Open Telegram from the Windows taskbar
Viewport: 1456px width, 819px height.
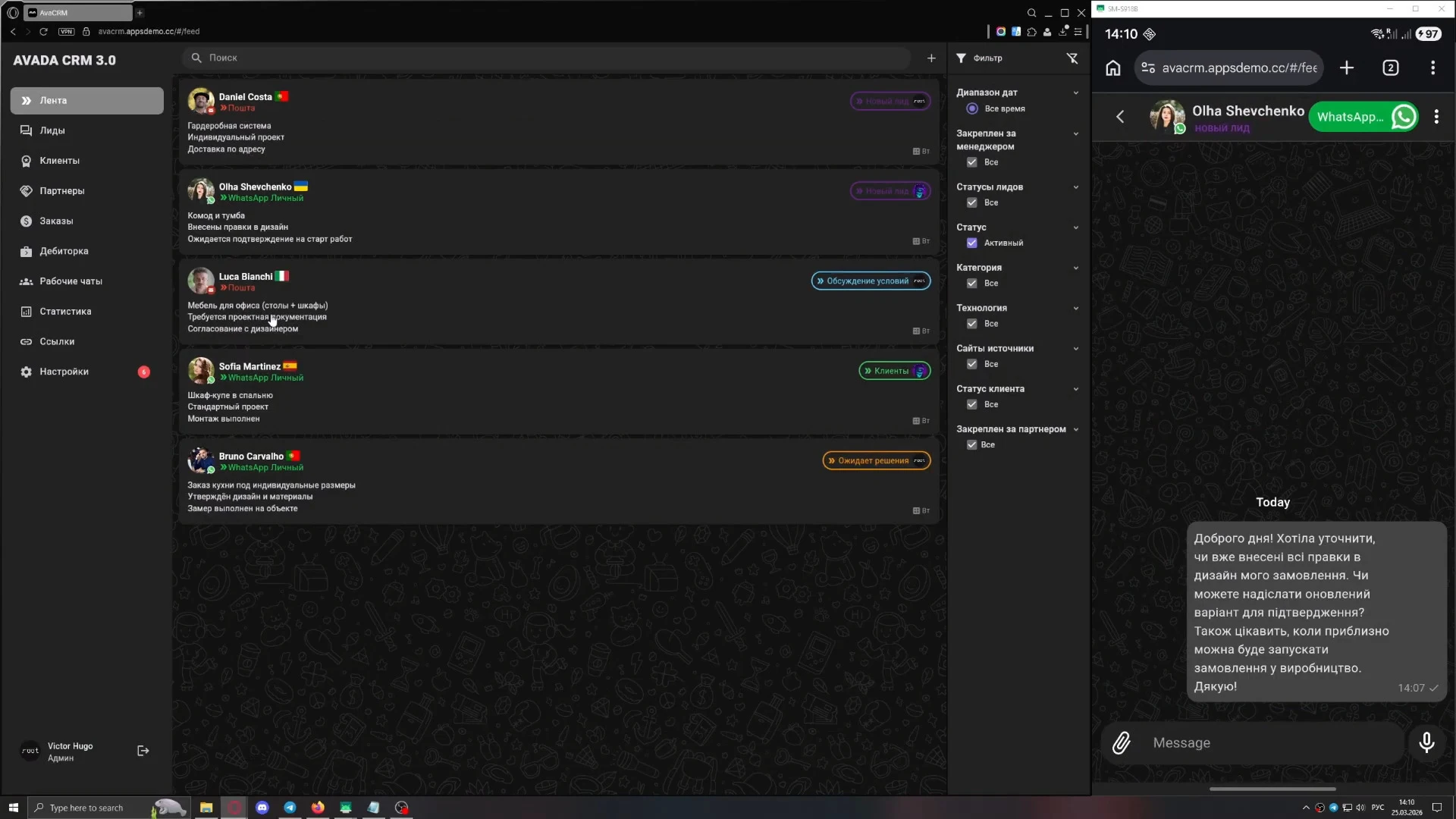pos(290,808)
